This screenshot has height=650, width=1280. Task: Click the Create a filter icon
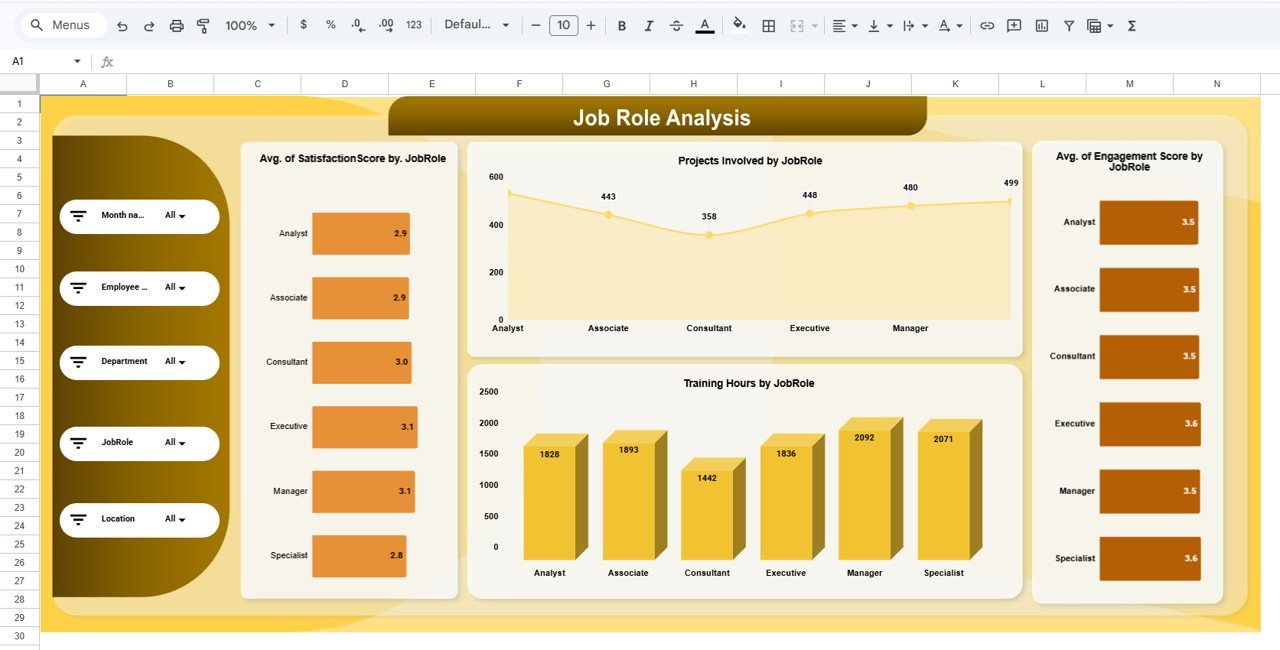[x=1069, y=25]
